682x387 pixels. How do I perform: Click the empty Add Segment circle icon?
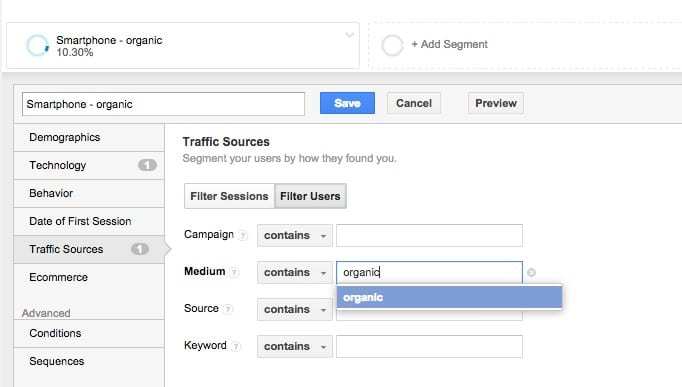coord(392,45)
